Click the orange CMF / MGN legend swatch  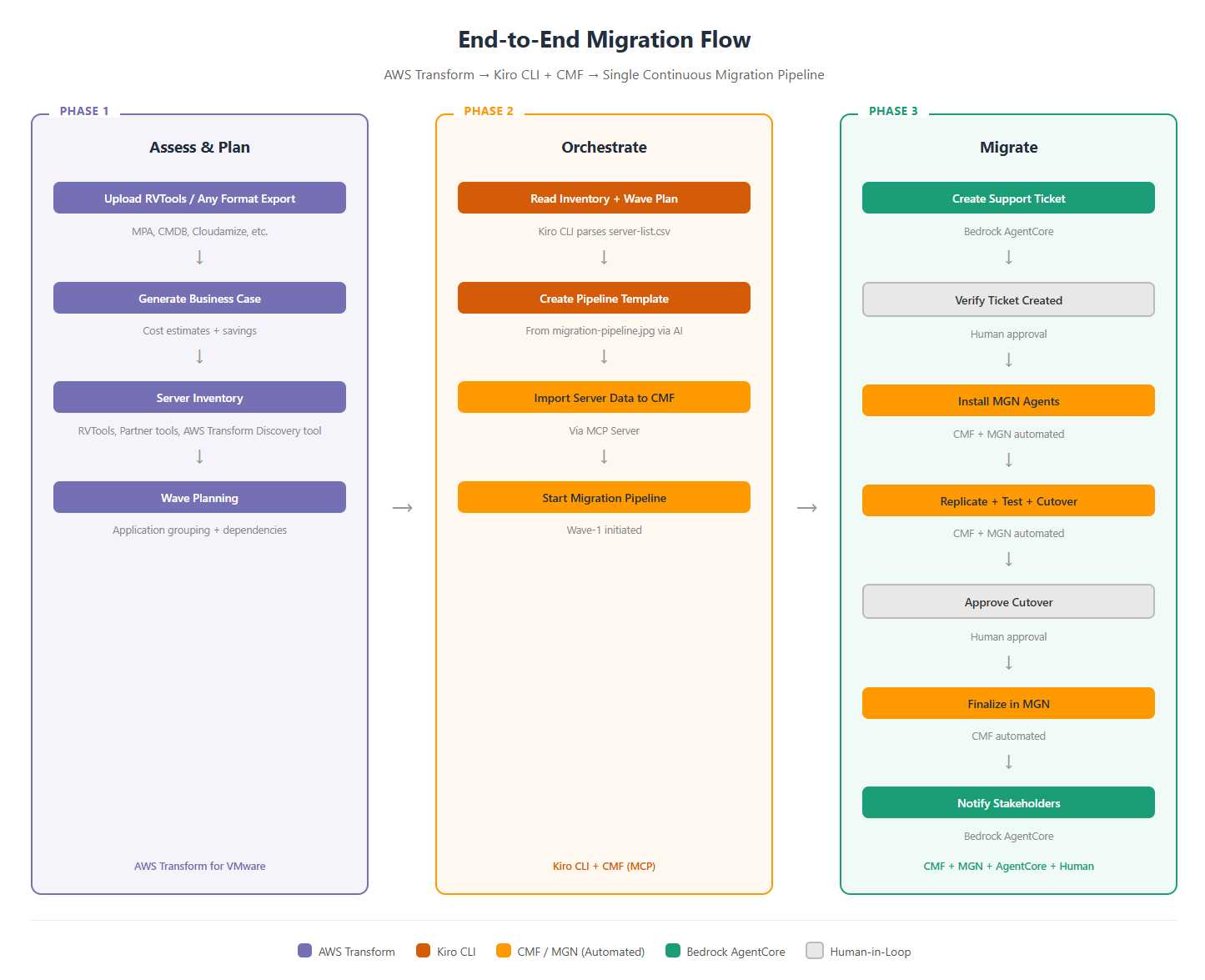[x=503, y=951]
